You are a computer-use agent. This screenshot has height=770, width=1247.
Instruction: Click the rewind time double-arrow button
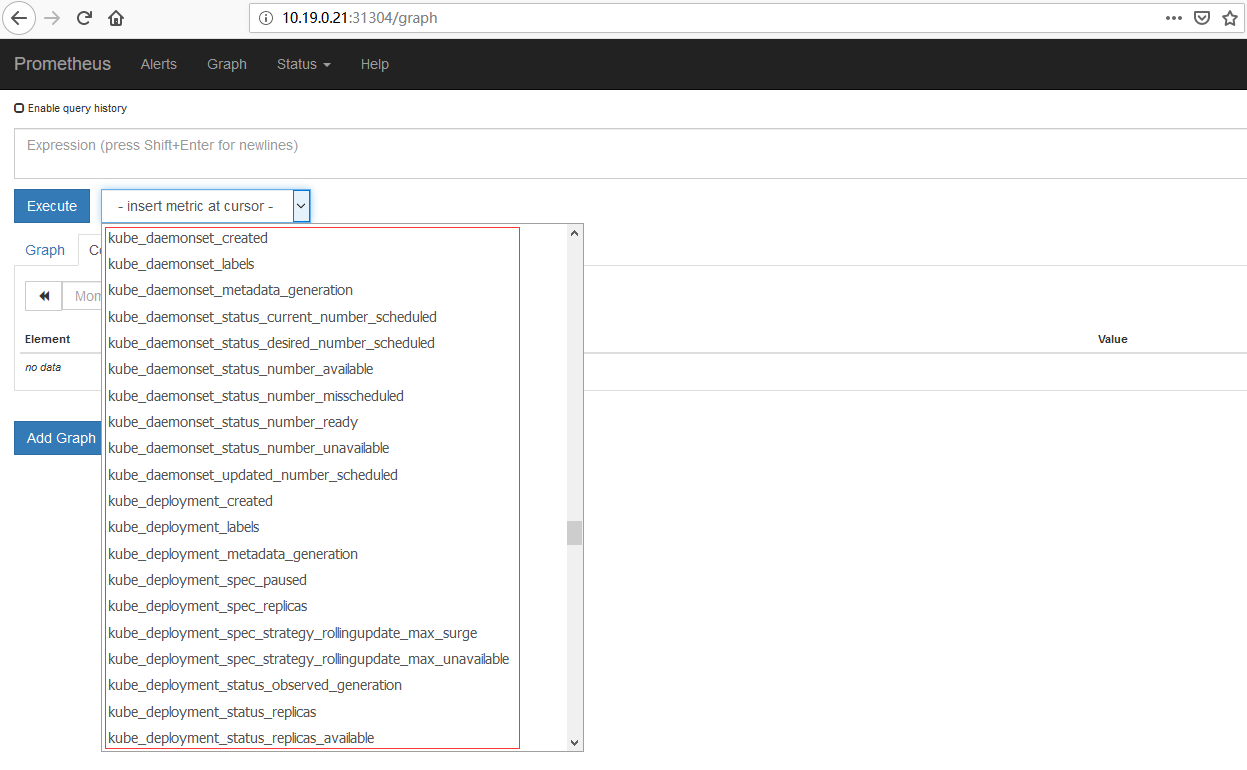[x=44, y=296]
